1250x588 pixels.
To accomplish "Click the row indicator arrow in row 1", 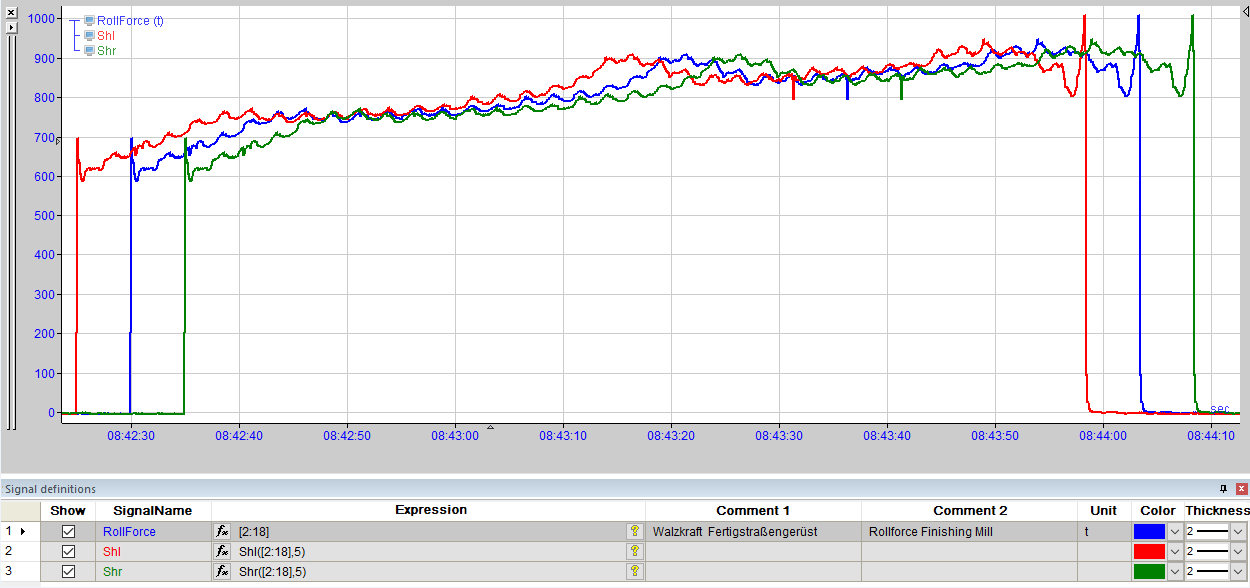I will [x=23, y=532].
